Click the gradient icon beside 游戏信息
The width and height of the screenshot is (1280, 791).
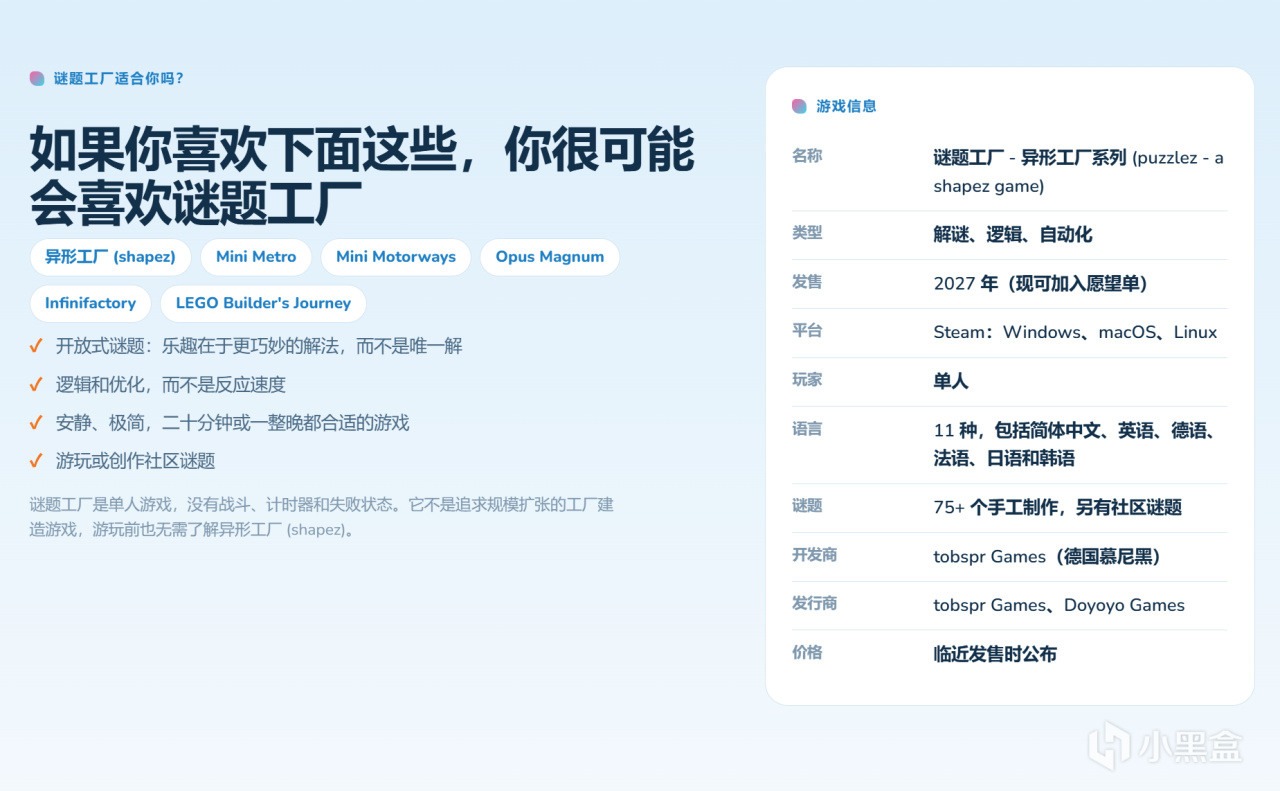[799, 106]
